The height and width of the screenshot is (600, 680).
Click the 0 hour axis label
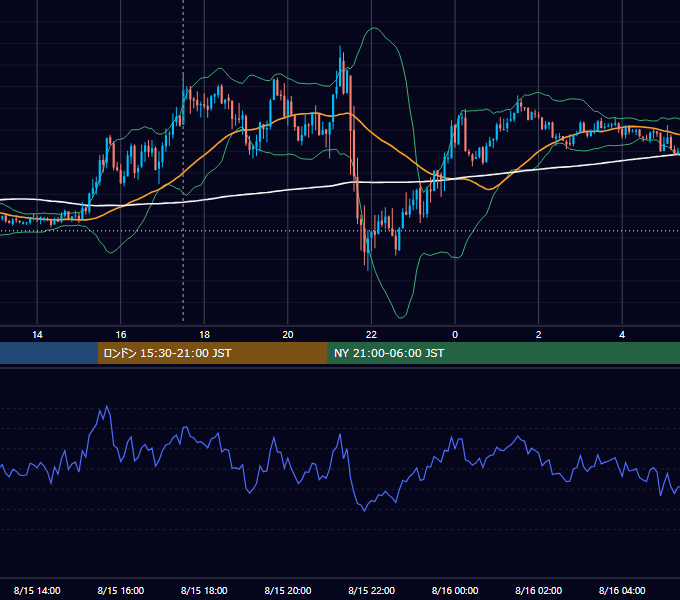(x=455, y=335)
